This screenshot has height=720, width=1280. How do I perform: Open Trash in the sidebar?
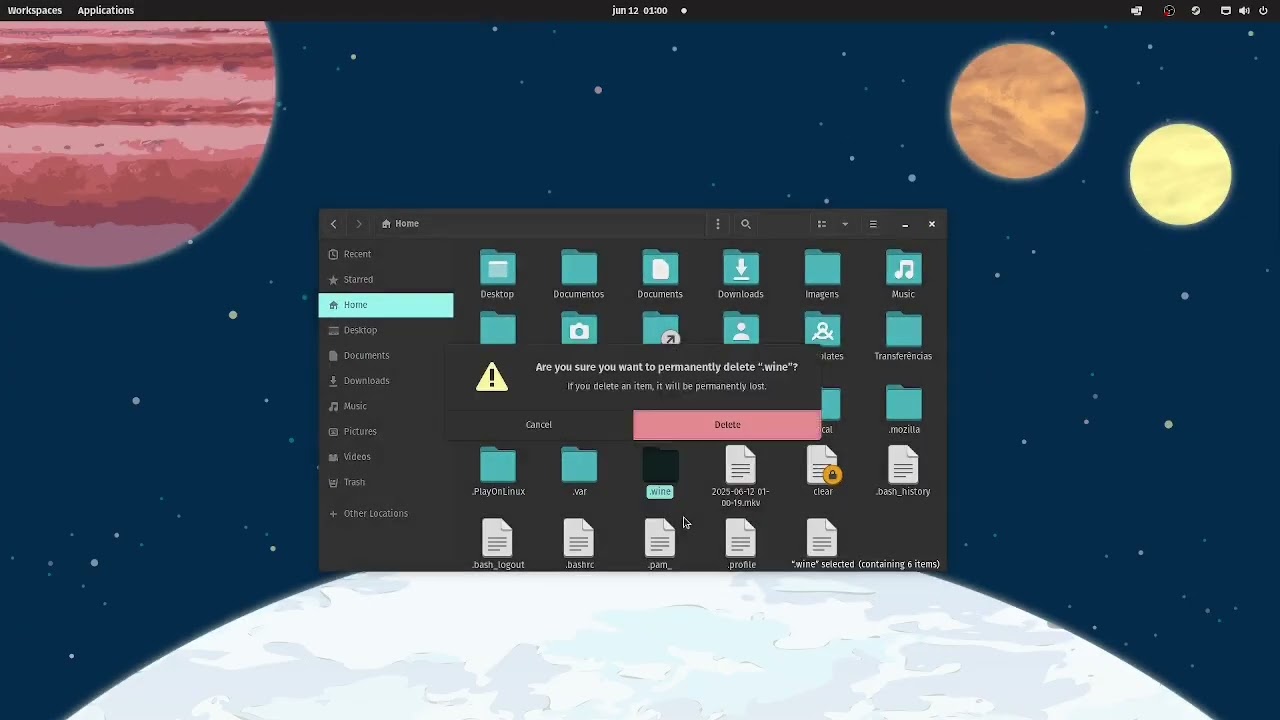(386, 482)
